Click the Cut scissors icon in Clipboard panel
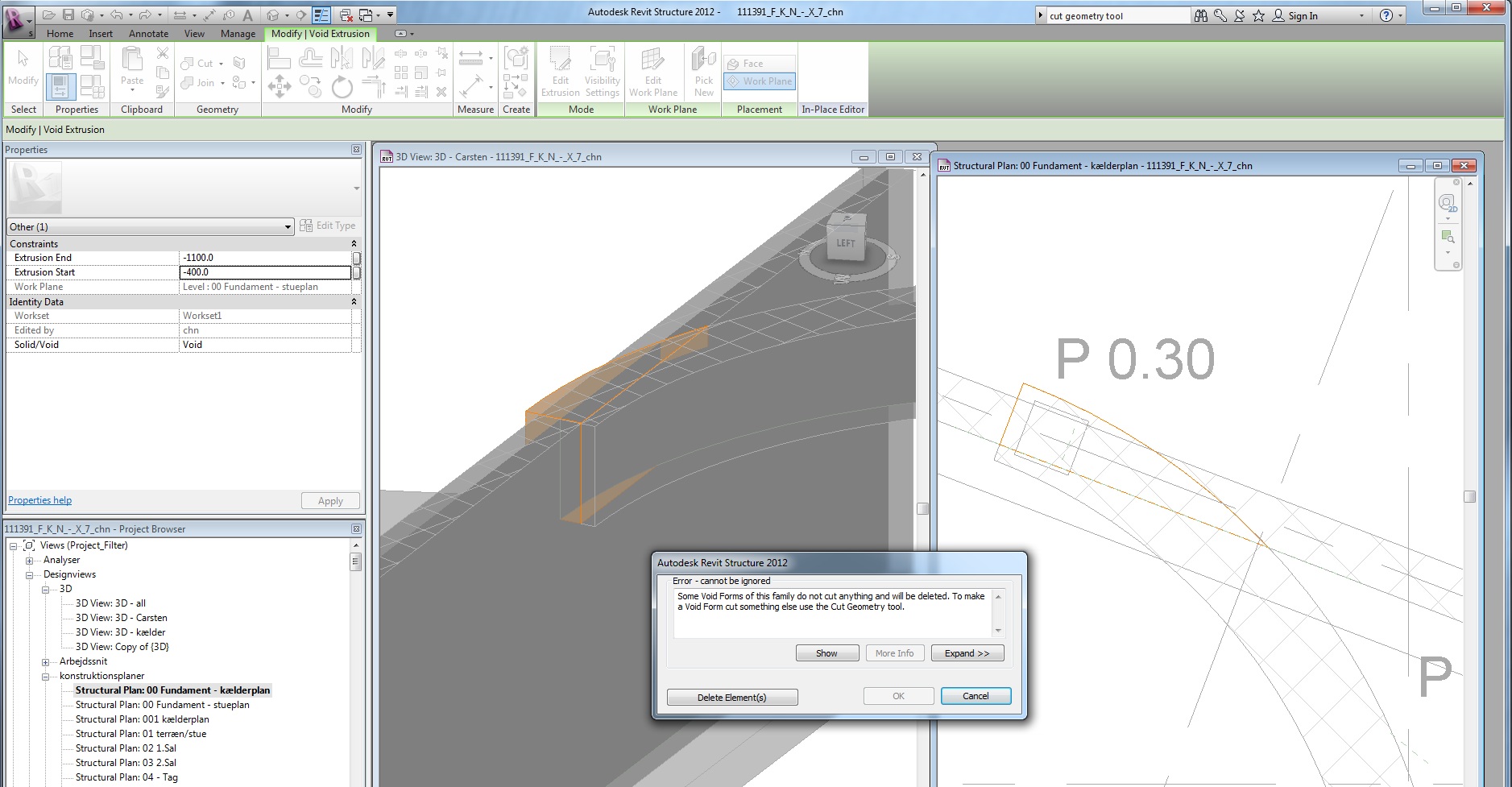 pos(163,53)
